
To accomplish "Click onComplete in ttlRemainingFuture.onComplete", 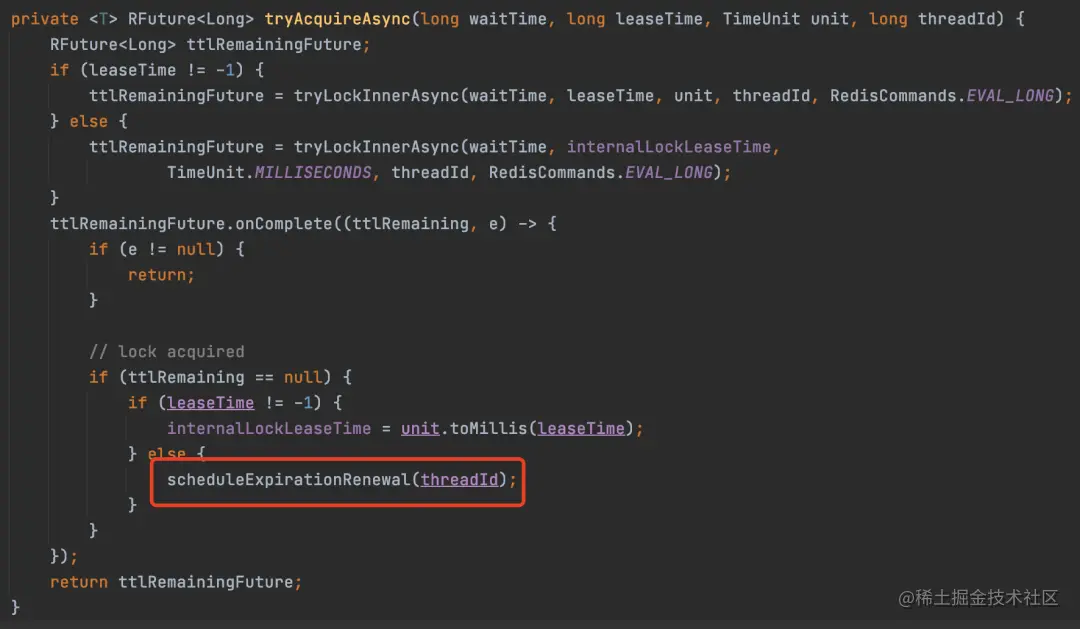I will click(284, 224).
